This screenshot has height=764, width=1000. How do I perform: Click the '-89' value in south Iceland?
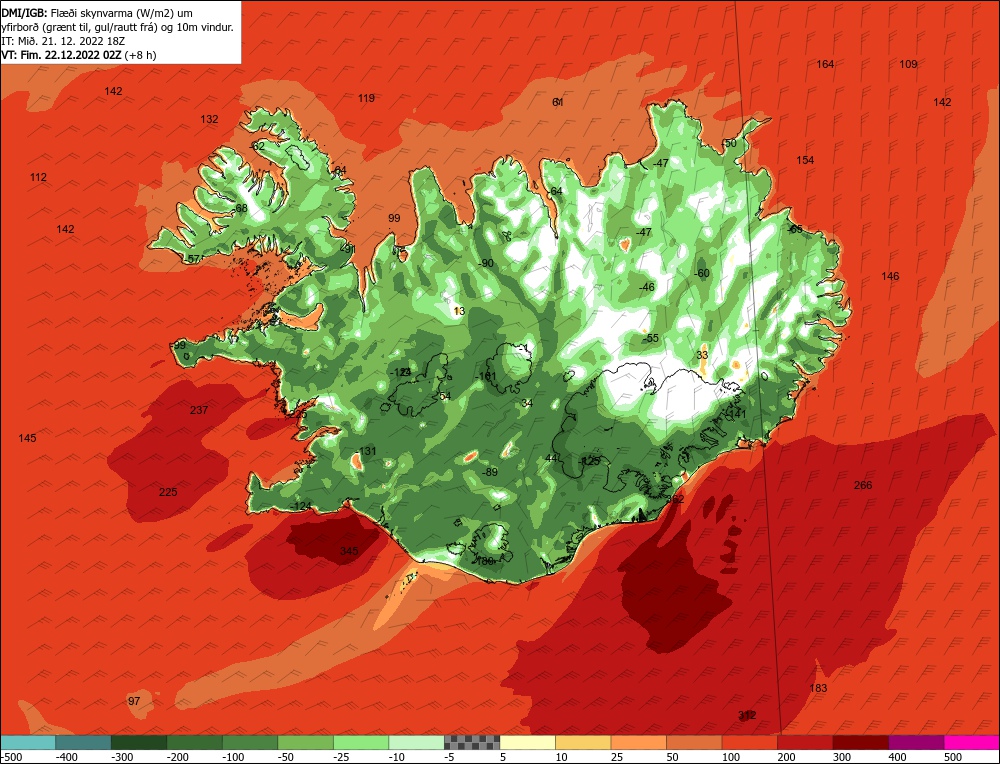[x=490, y=472]
